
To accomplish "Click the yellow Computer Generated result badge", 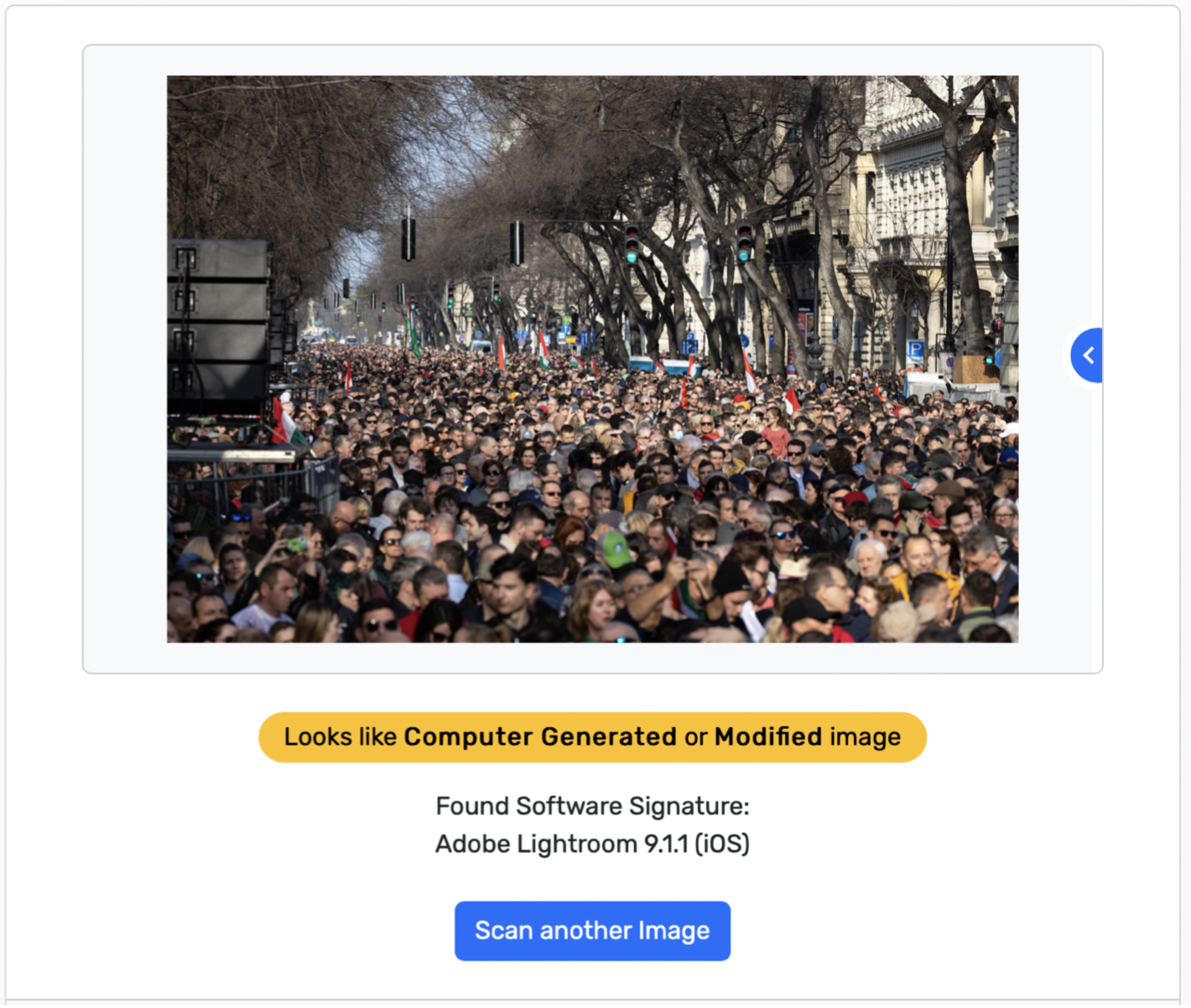I will click(x=592, y=737).
